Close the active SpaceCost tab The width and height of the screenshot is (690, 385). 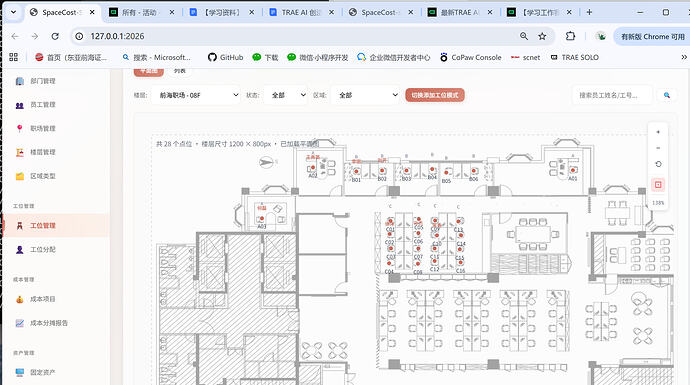click(x=92, y=12)
